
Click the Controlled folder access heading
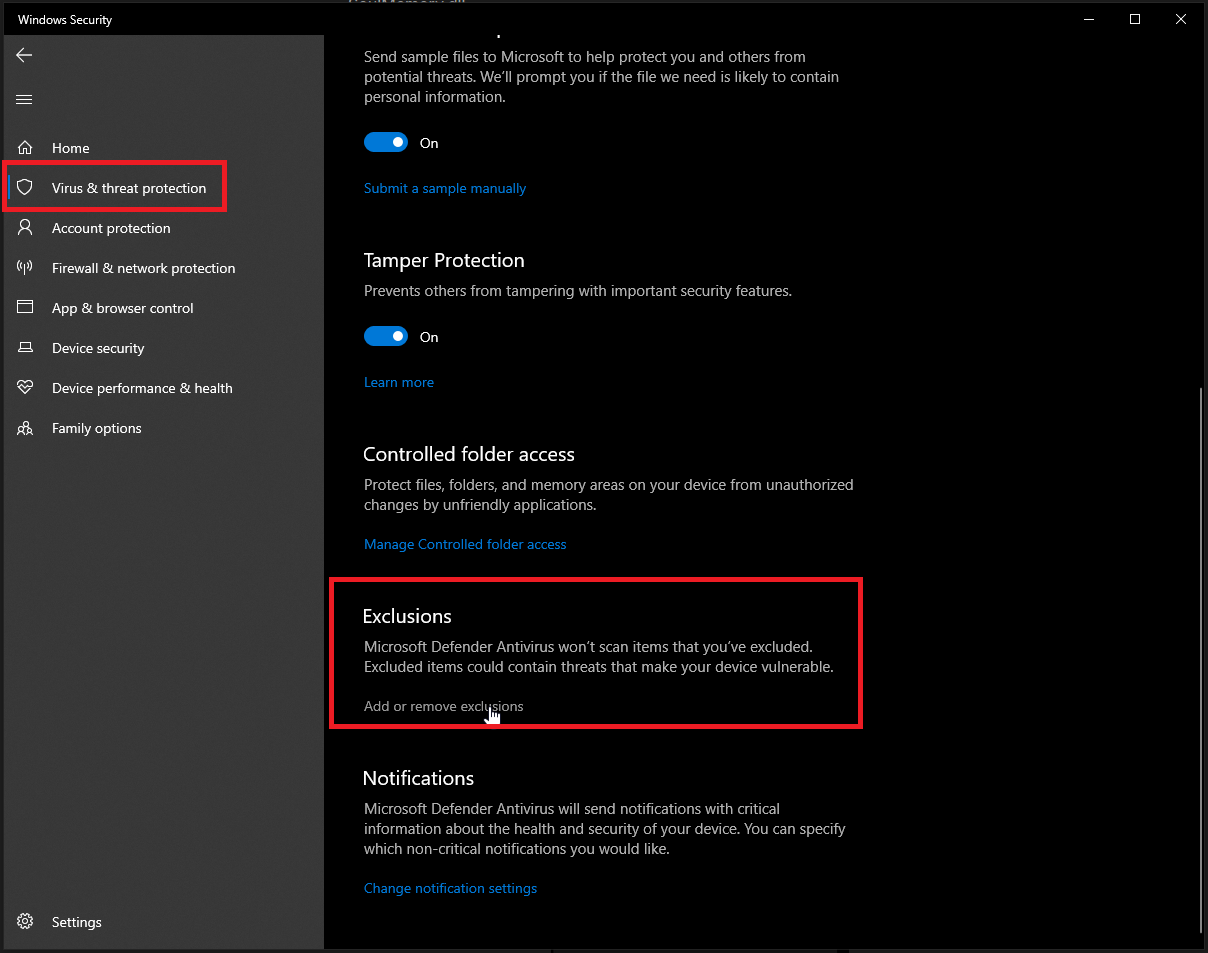[469, 454]
